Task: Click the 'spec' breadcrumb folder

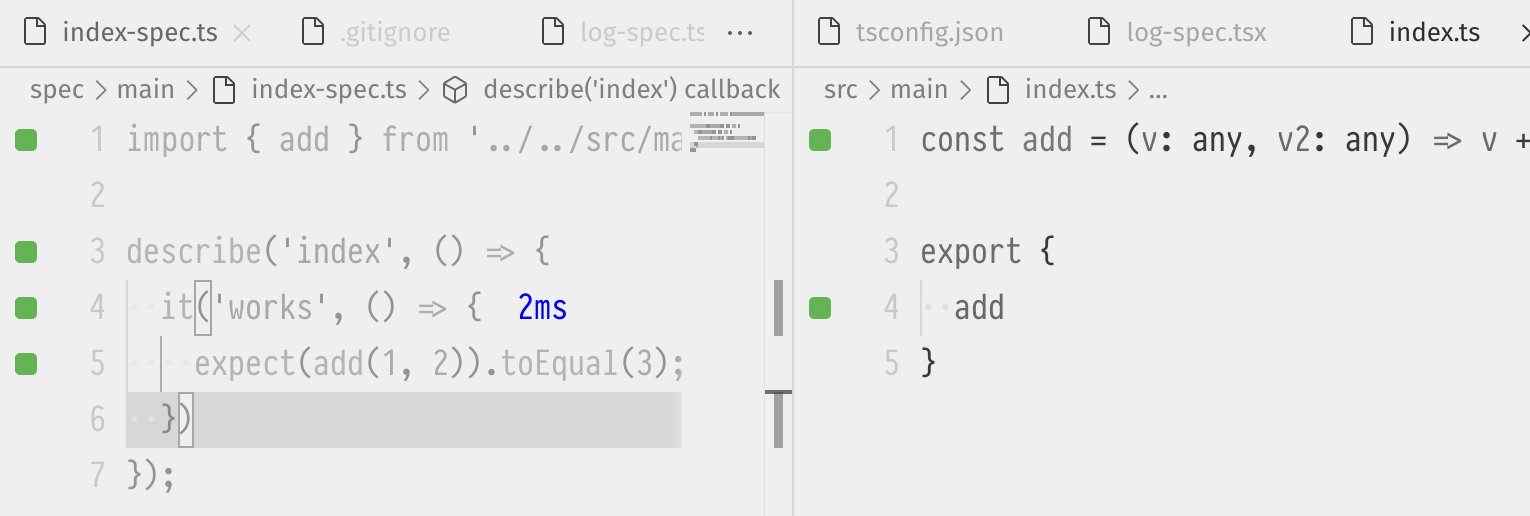Action: click(57, 90)
